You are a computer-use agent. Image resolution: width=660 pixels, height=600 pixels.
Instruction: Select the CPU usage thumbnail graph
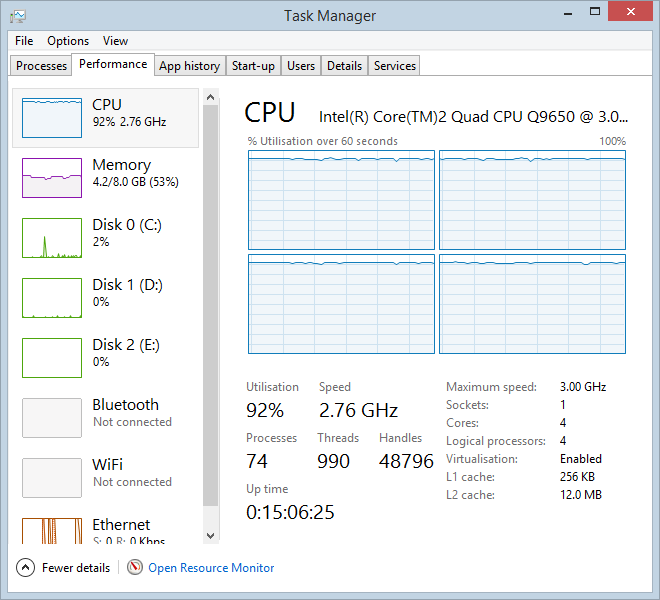pos(52,118)
